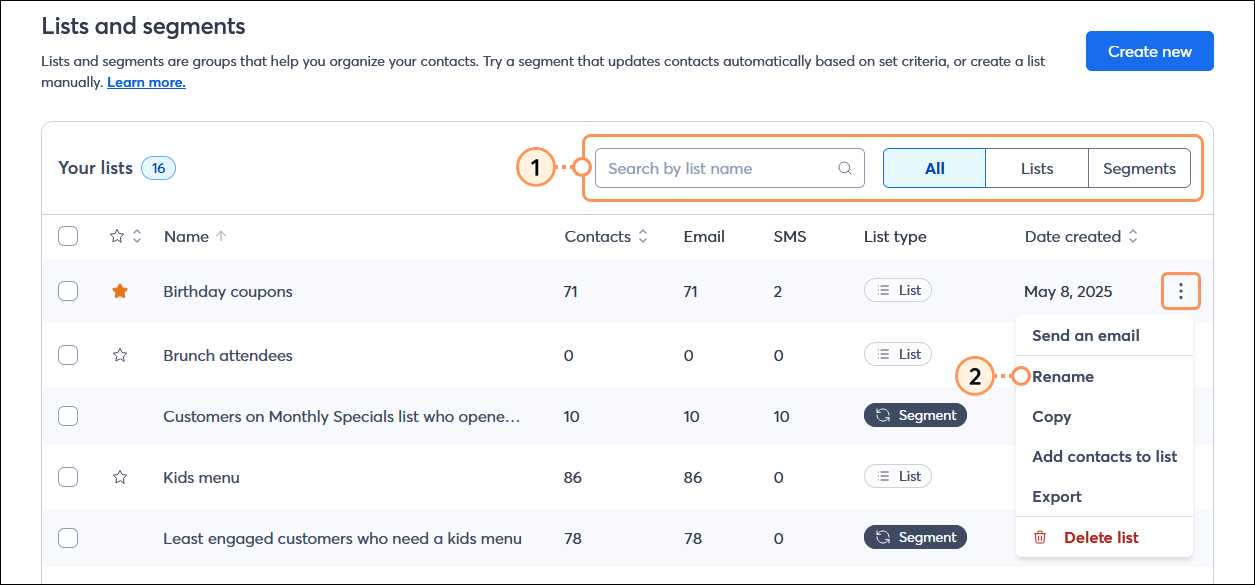Open the Learn more link
This screenshot has width=1255, height=585.
146,82
